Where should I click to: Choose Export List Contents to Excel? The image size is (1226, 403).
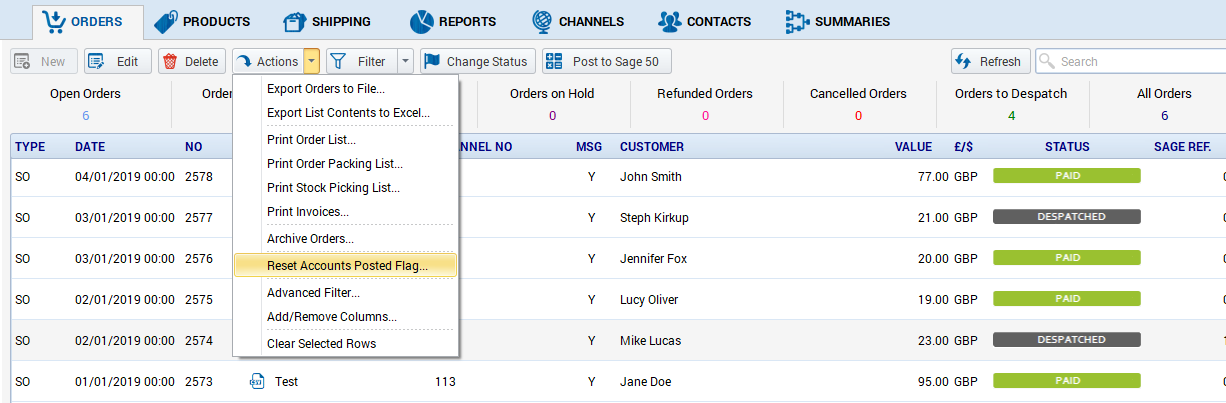(348, 113)
